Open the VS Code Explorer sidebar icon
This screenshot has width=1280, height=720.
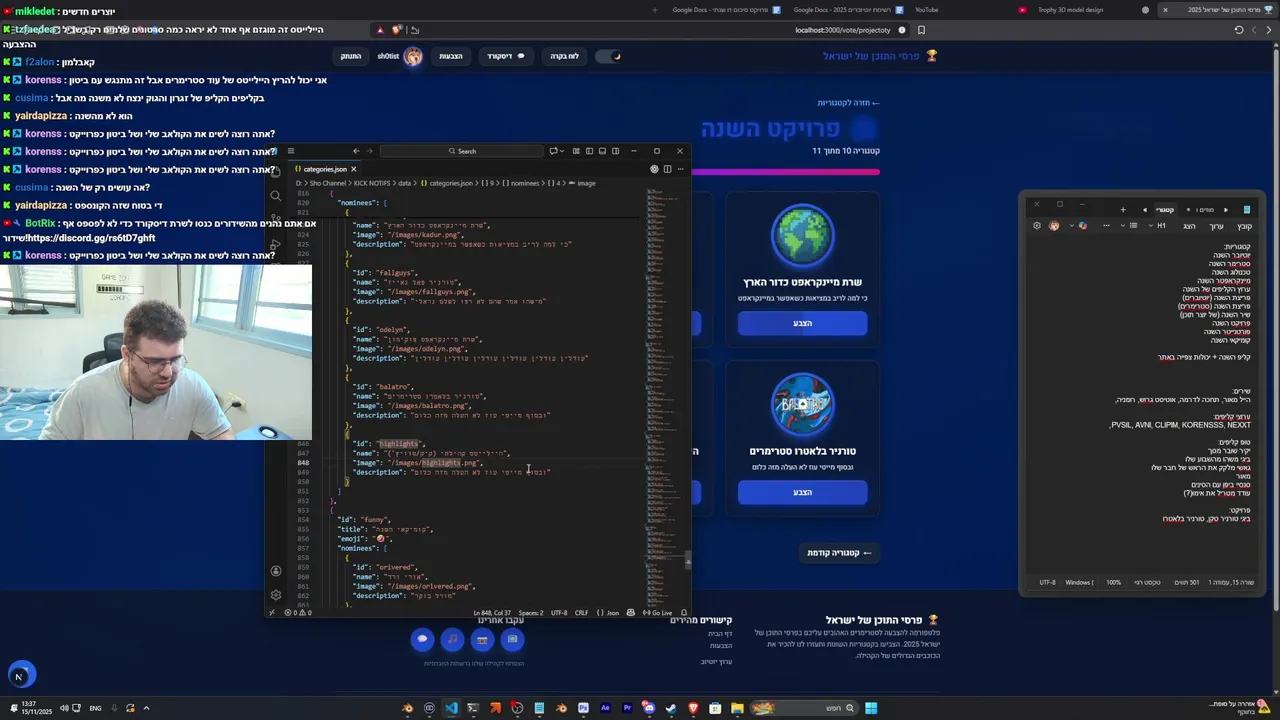point(276,170)
